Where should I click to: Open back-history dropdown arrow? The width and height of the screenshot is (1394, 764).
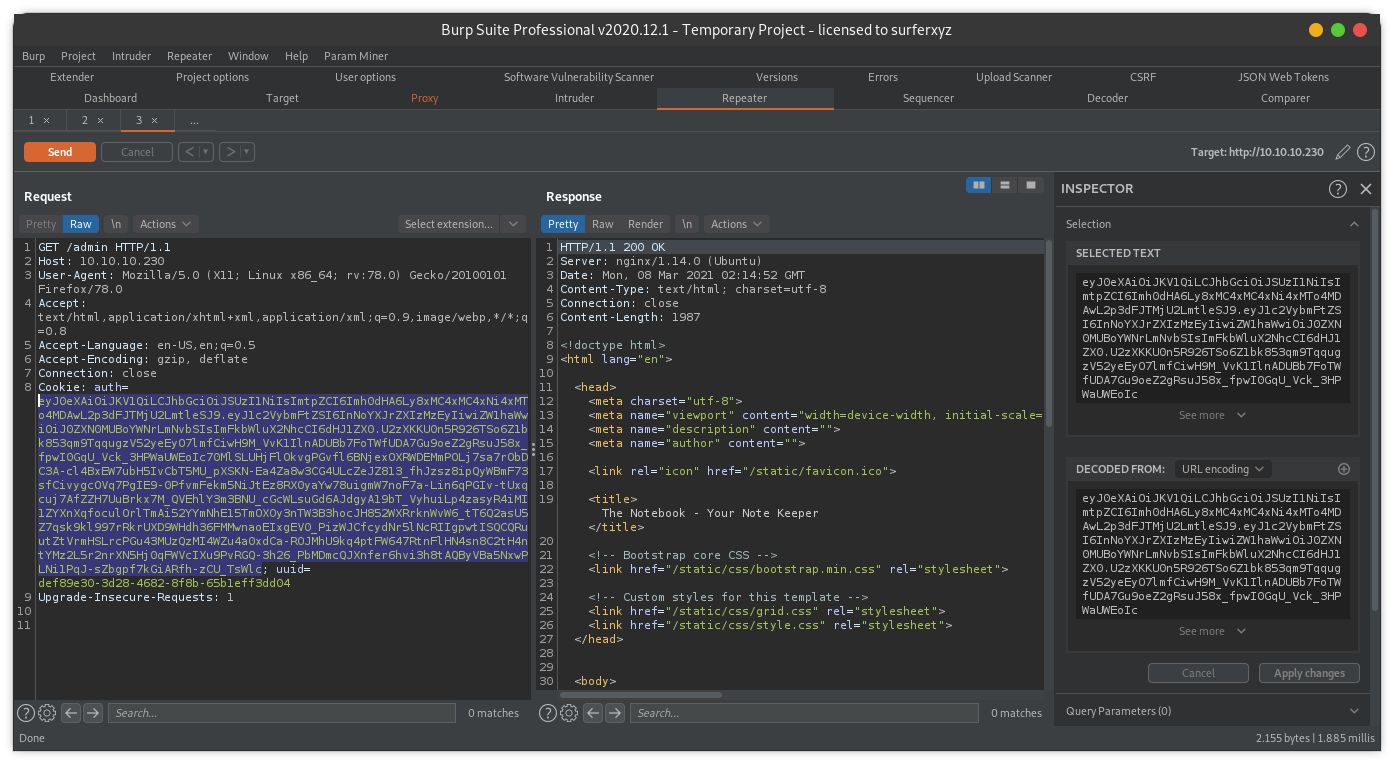tap(206, 152)
